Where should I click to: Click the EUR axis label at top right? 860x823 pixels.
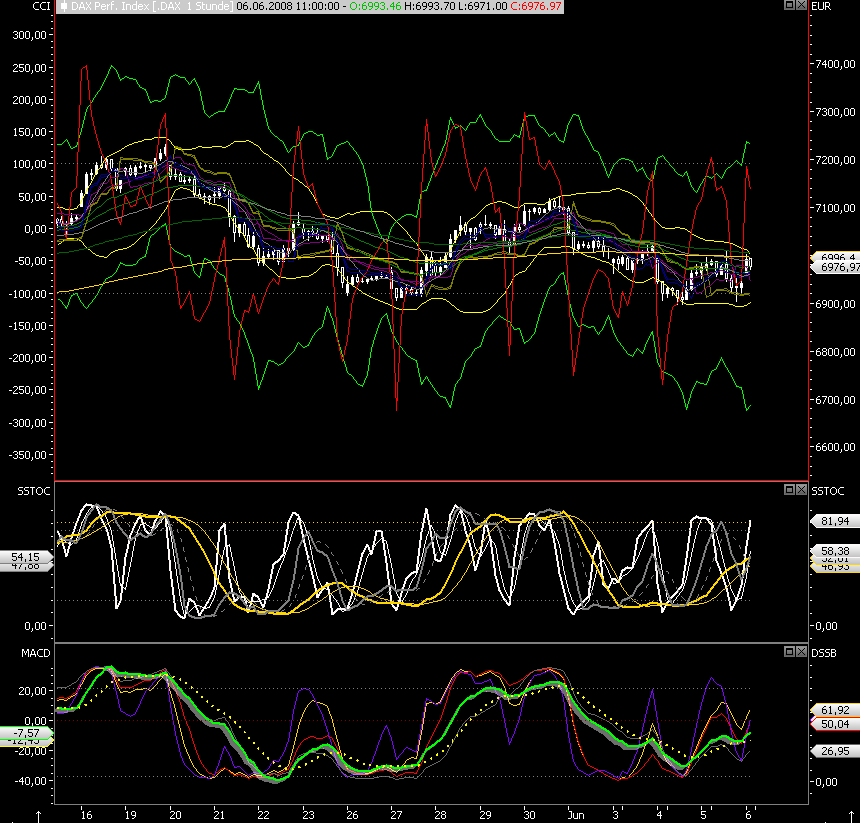click(821, 7)
